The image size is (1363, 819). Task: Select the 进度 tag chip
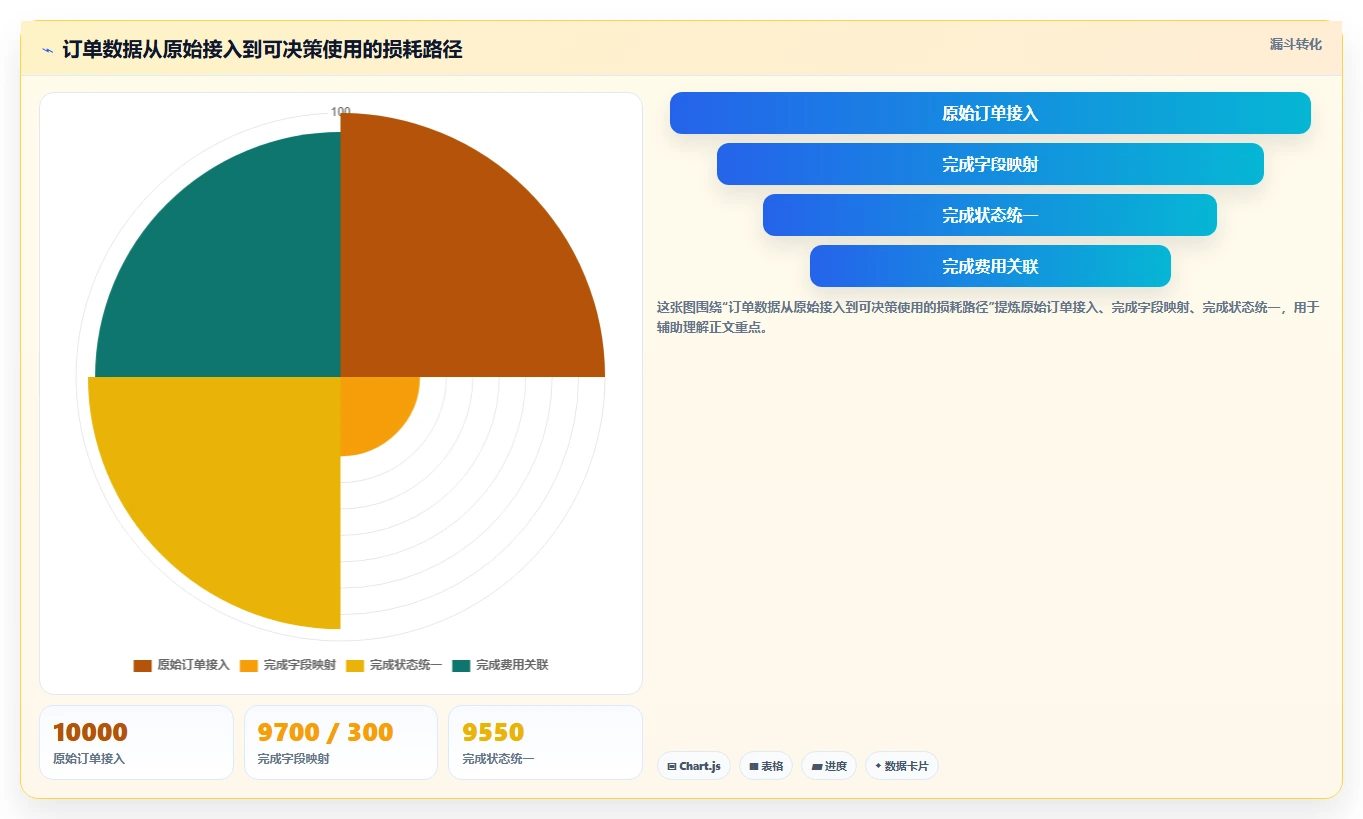click(829, 766)
